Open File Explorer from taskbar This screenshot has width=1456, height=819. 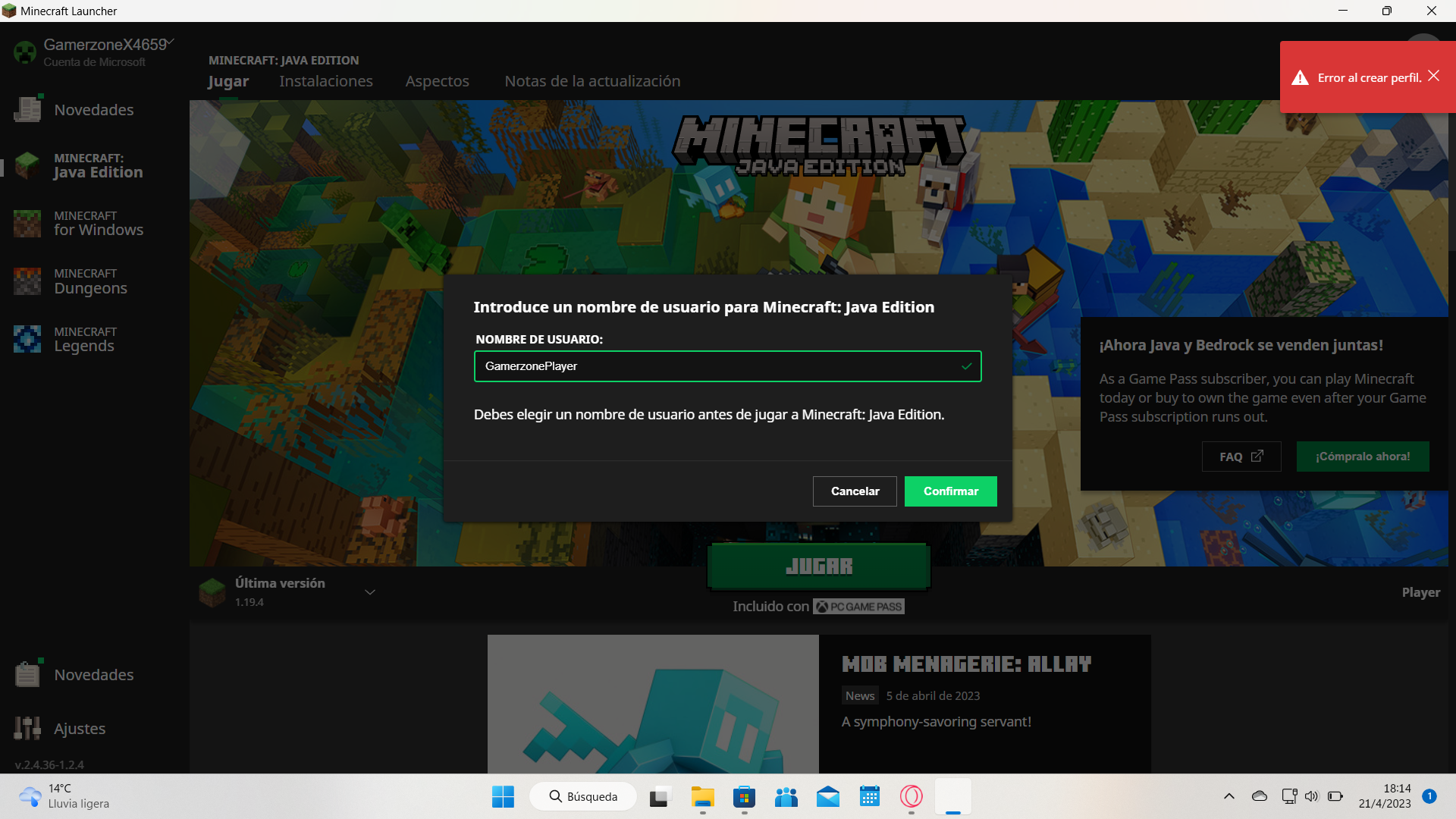pos(702,797)
